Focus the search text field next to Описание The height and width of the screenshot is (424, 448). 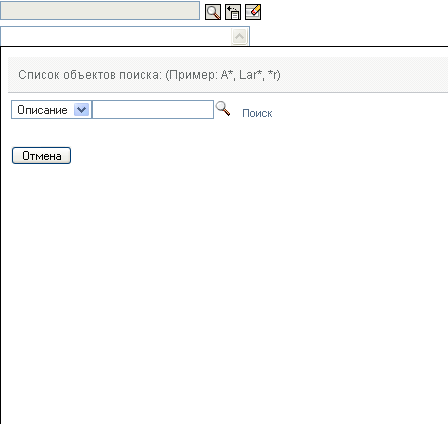point(153,110)
